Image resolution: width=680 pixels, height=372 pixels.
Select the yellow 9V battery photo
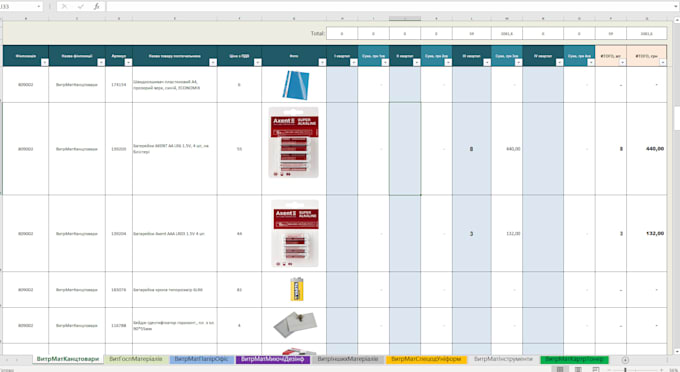point(297,289)
